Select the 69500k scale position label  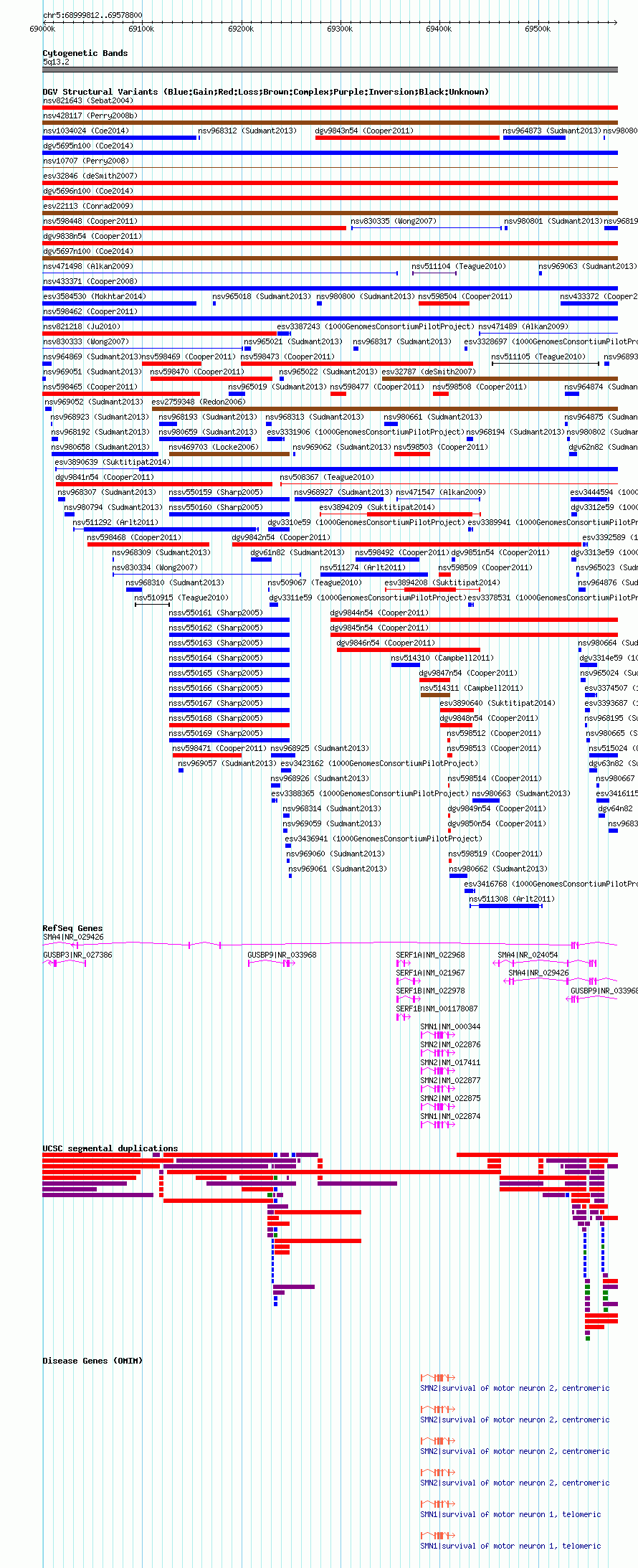click(538, 29)
